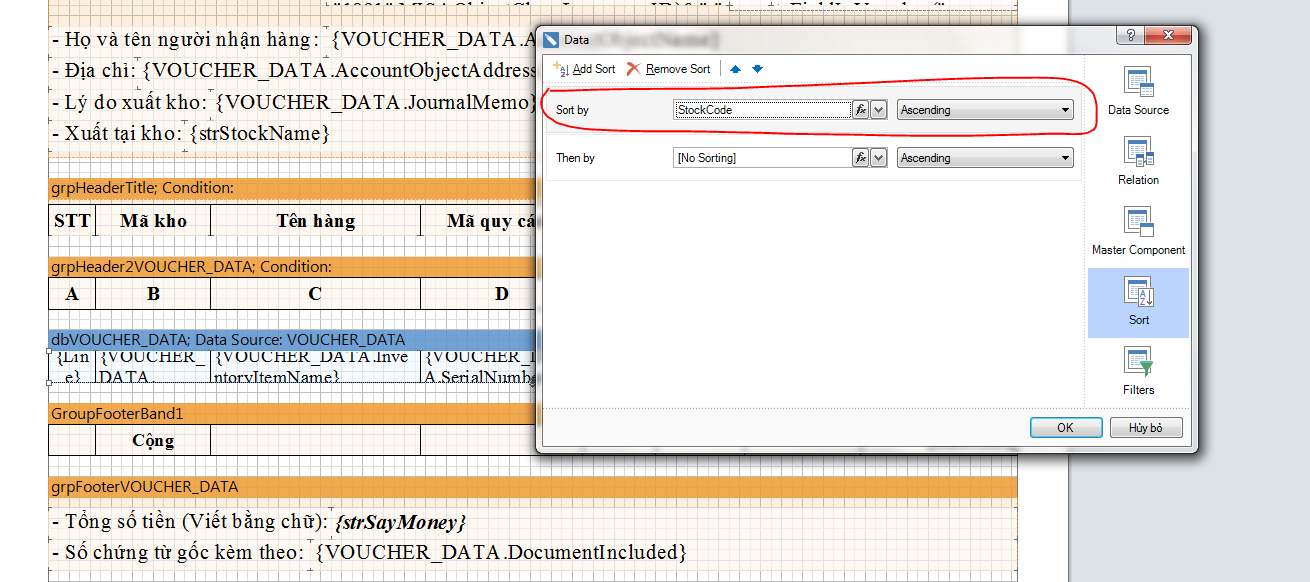
Task: Click the help question mark button
Action: pos(1129,36)
